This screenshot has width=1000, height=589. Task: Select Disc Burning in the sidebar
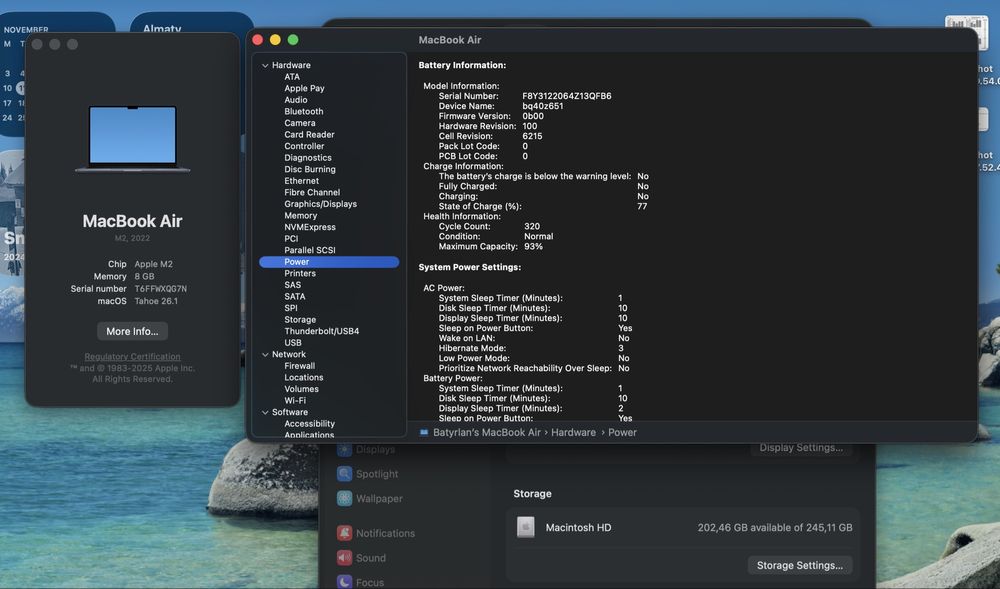310,169
